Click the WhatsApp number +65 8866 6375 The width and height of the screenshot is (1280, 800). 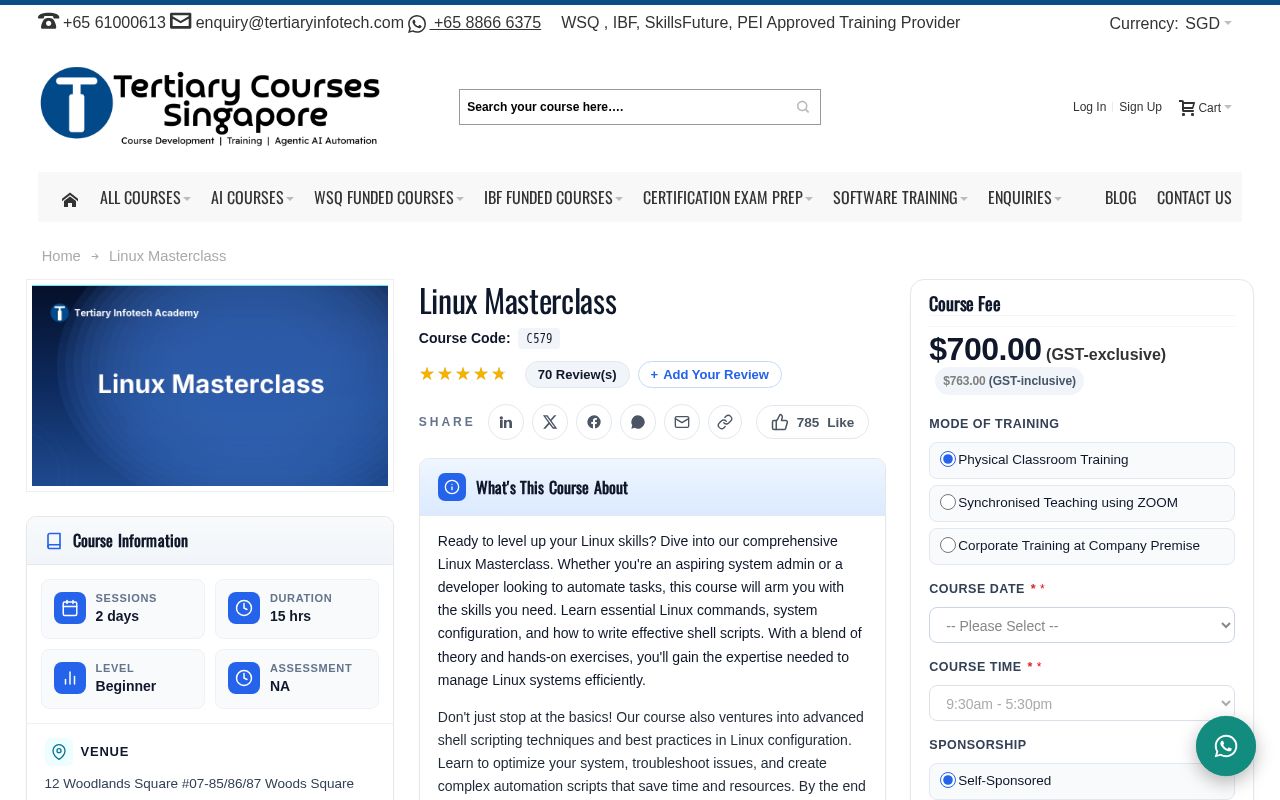(487, 22)
